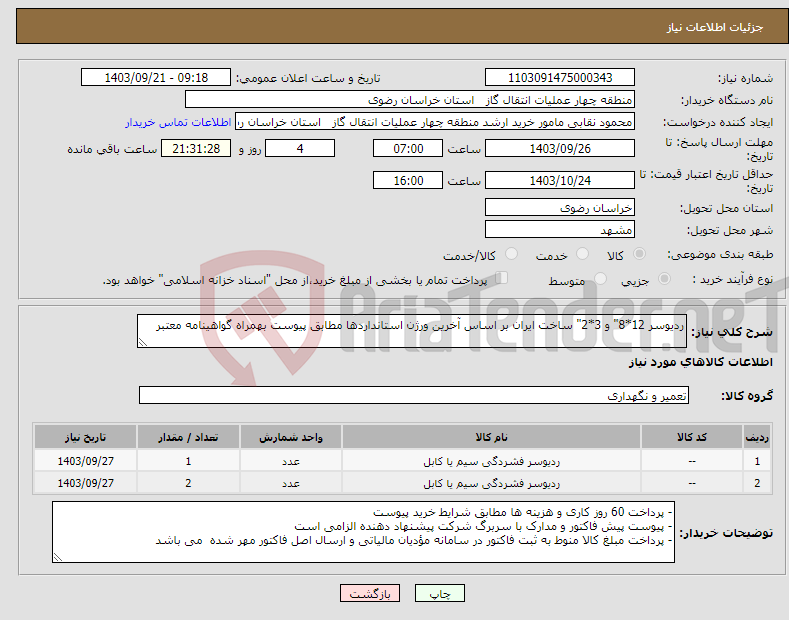Click the delivery city field مشهد
The height and width of the screenshot is (620, 789).
coord(560,229)
